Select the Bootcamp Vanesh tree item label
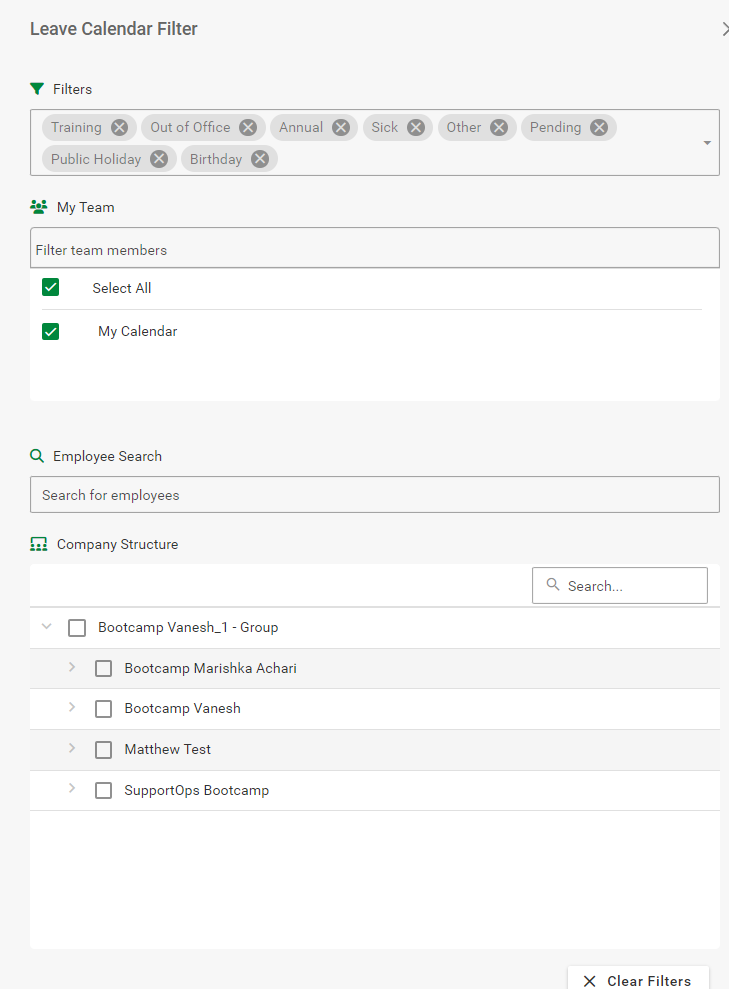Screen dimensions: 729x989 pos(182,709)
